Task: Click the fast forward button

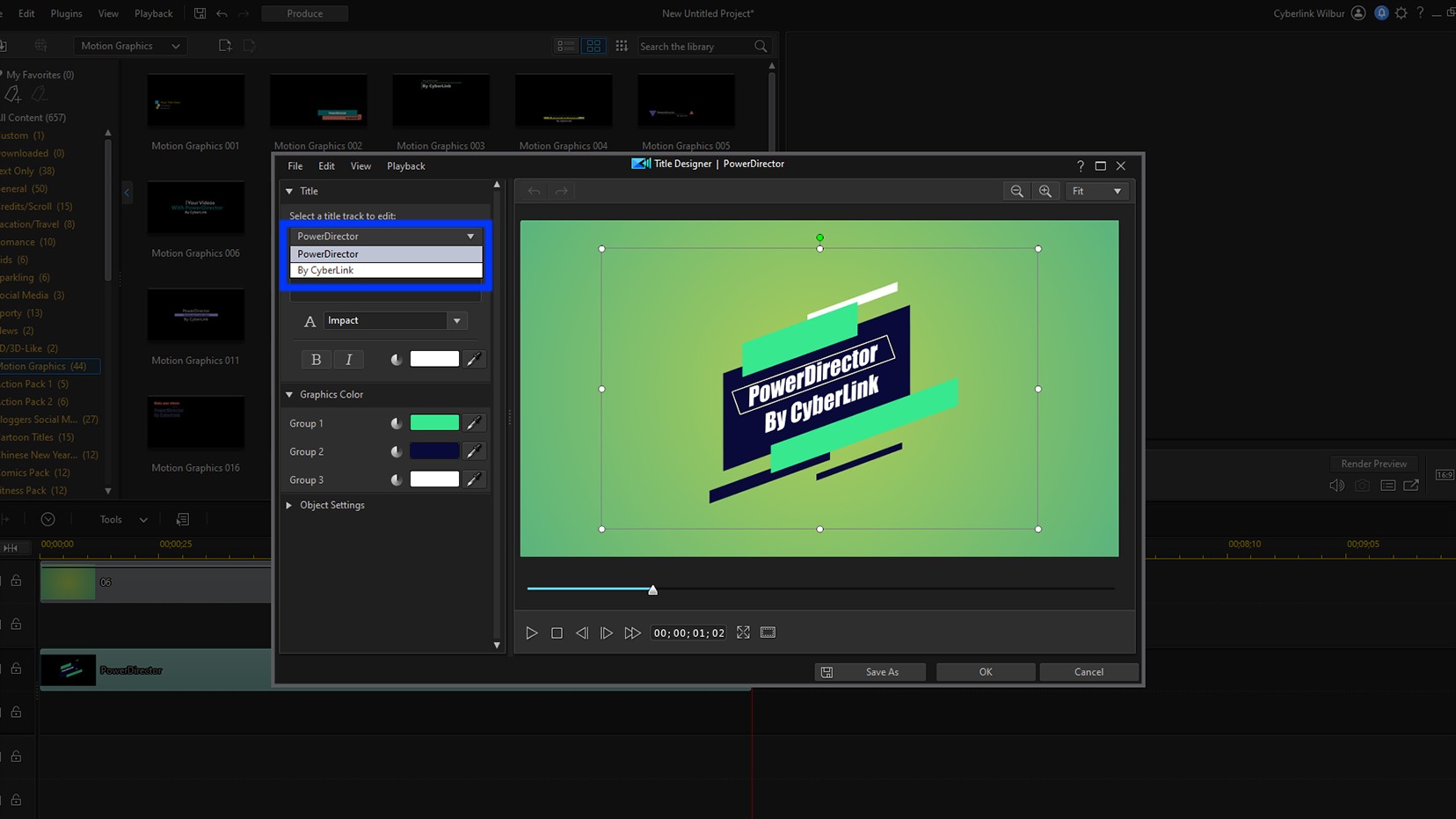Action: (x=632, y=633)
